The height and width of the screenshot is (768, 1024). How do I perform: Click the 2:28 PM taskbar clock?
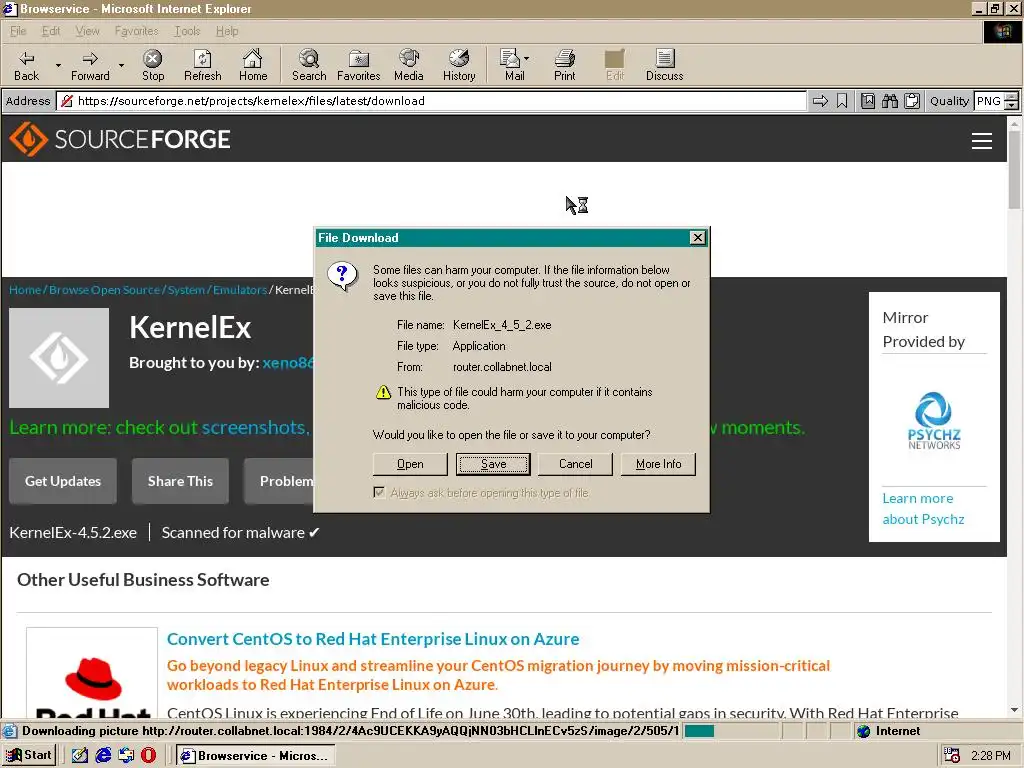click(x=990, y=756)
